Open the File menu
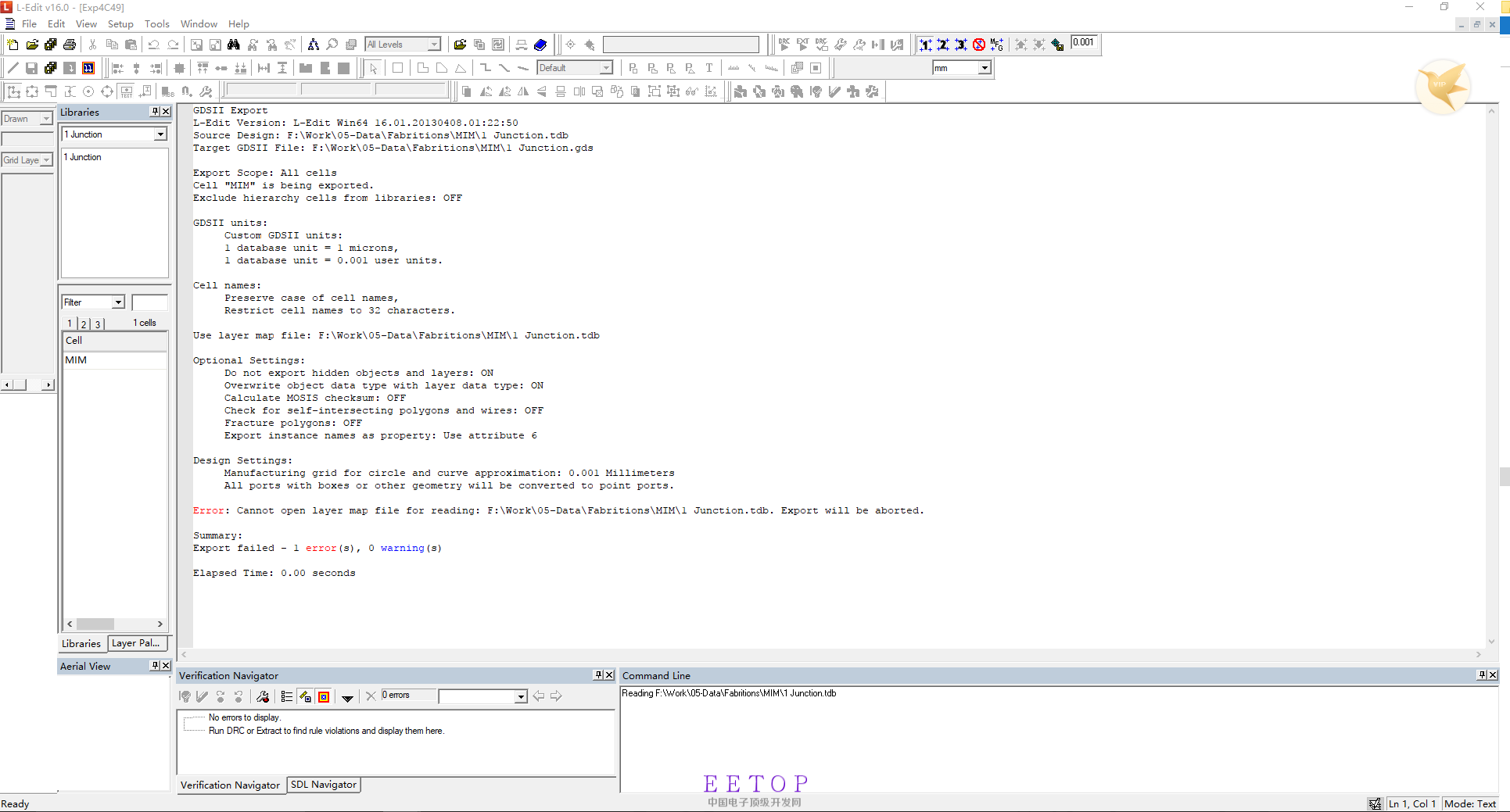Image resolution: width=1510 pixels, height=812 pixels. 29,24
